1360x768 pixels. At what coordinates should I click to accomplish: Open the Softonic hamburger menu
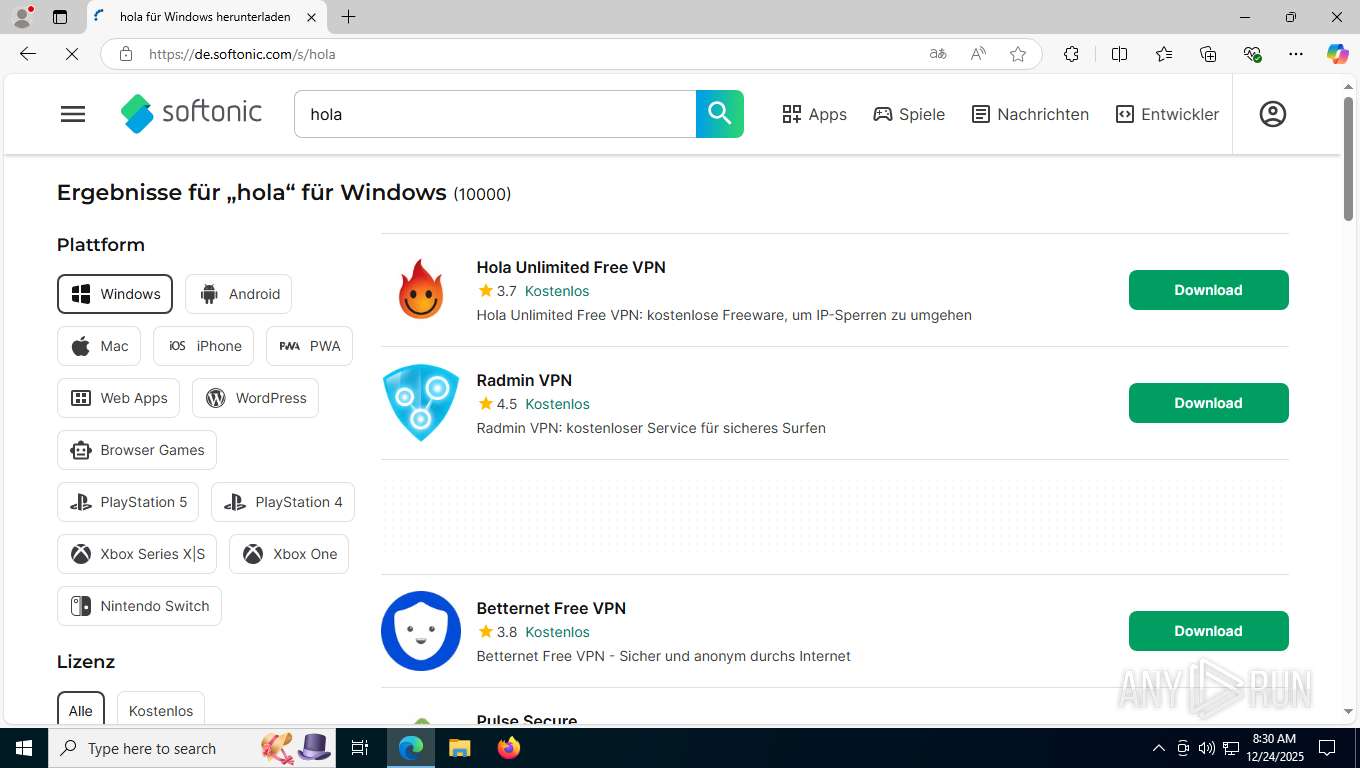click(73, 114)
